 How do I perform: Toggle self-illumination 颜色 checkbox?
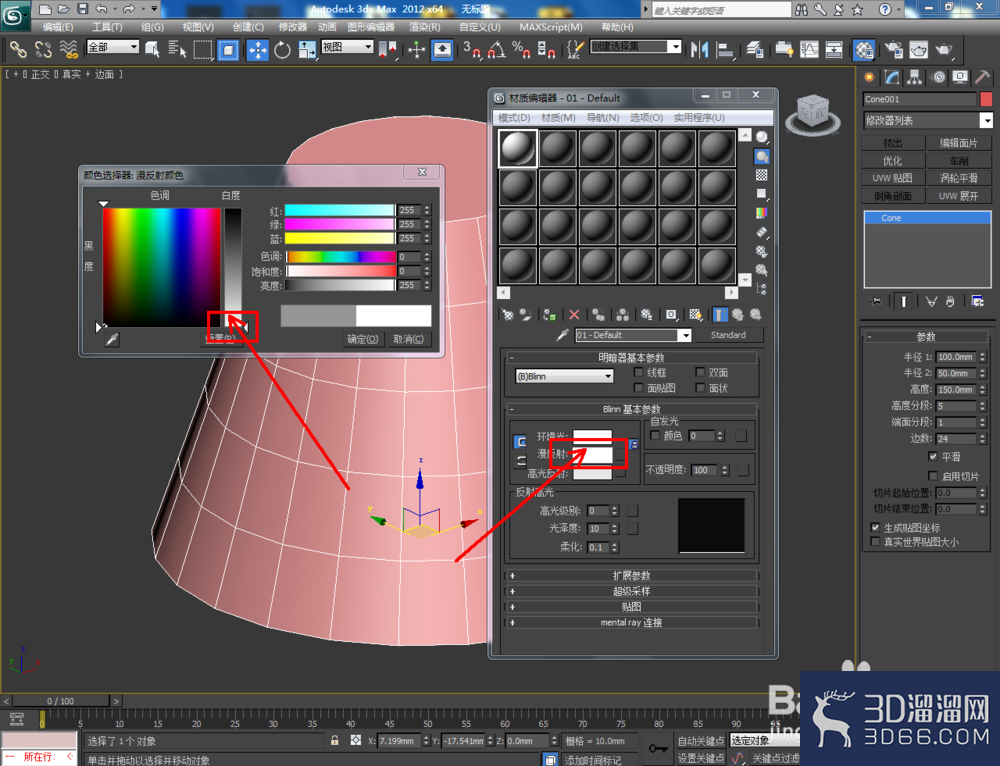pos(654,435)
